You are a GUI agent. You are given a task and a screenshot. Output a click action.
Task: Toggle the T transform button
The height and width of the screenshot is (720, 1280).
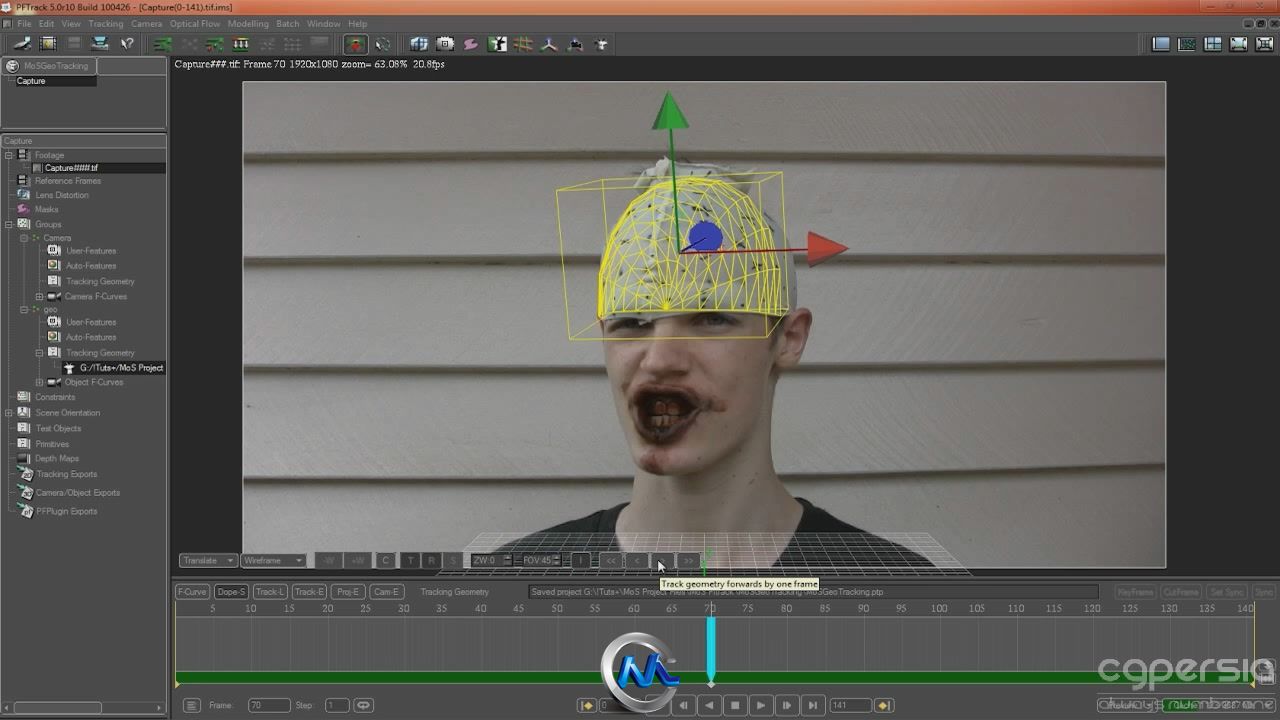point(410,561)
